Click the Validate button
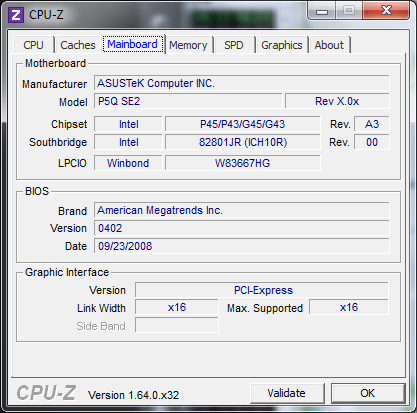This screenshot has height=413, width=417. (x=287, y=393)
